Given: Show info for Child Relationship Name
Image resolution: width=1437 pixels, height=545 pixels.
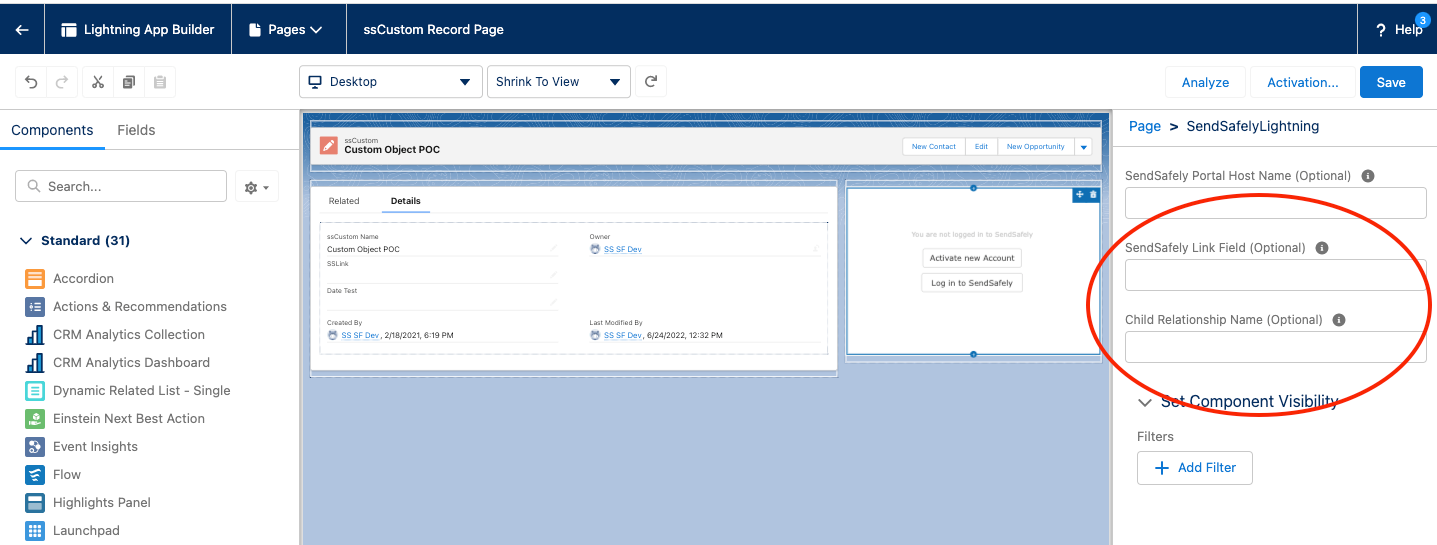Looking at the screenshot, I should point(1339,320).
